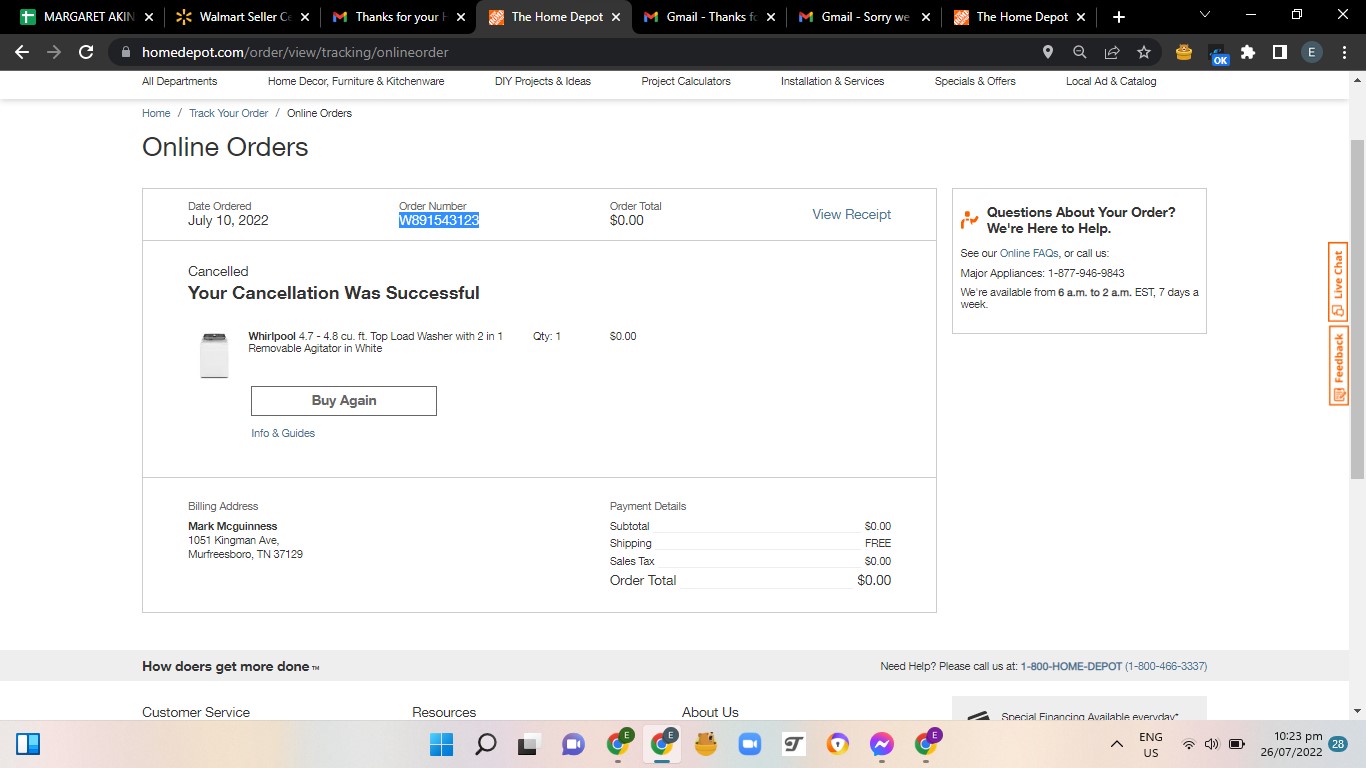Open the stylized T app on taskbar

click(x=793, y=744)
